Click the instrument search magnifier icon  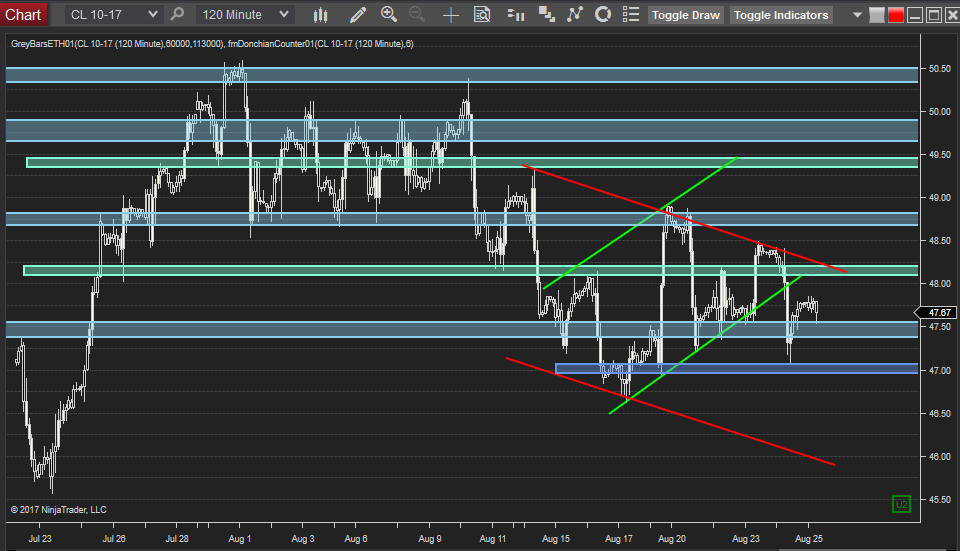point(177,14)
